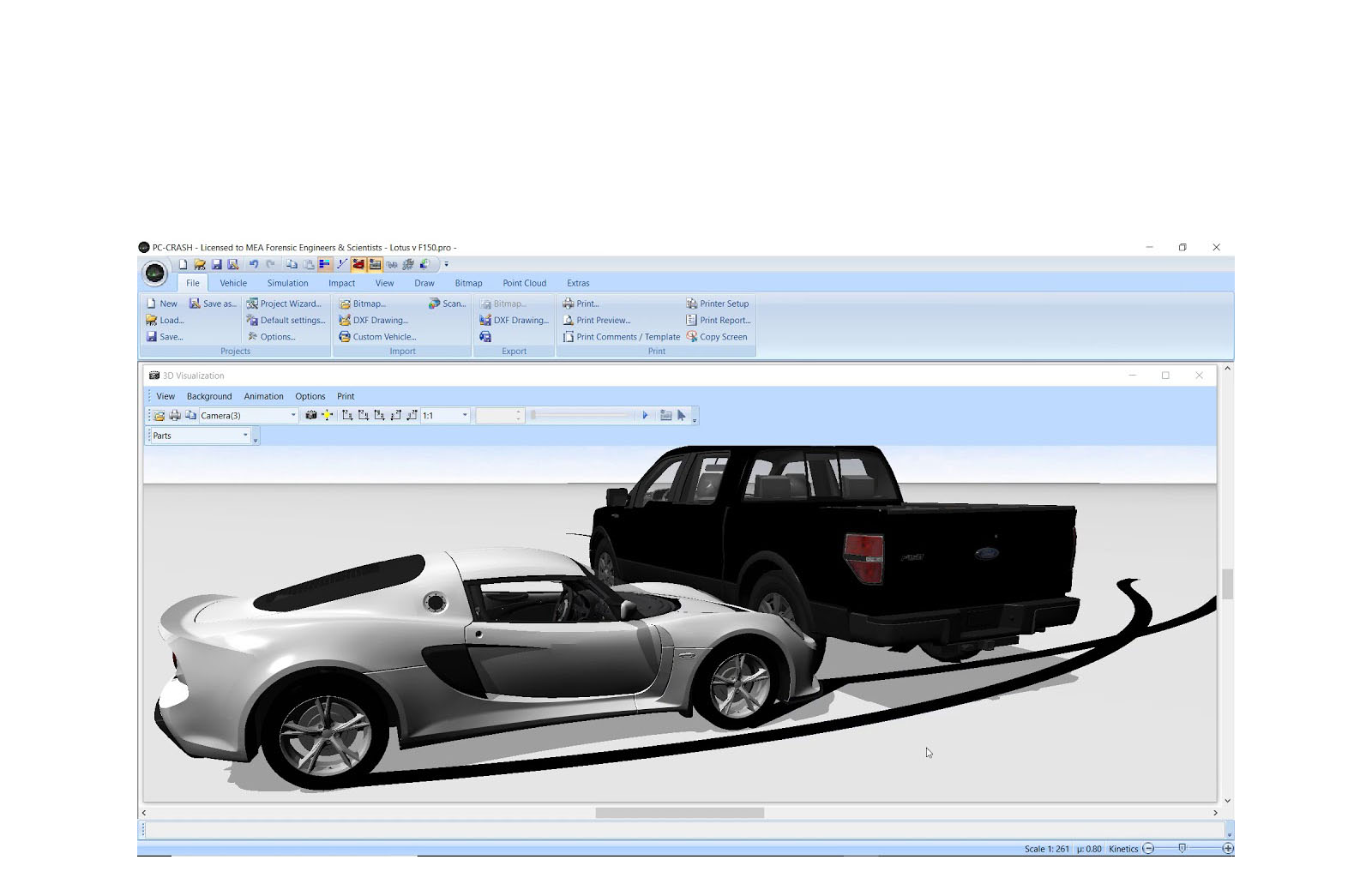Click the zoom slider handle in status bar

pos(1182,848)
